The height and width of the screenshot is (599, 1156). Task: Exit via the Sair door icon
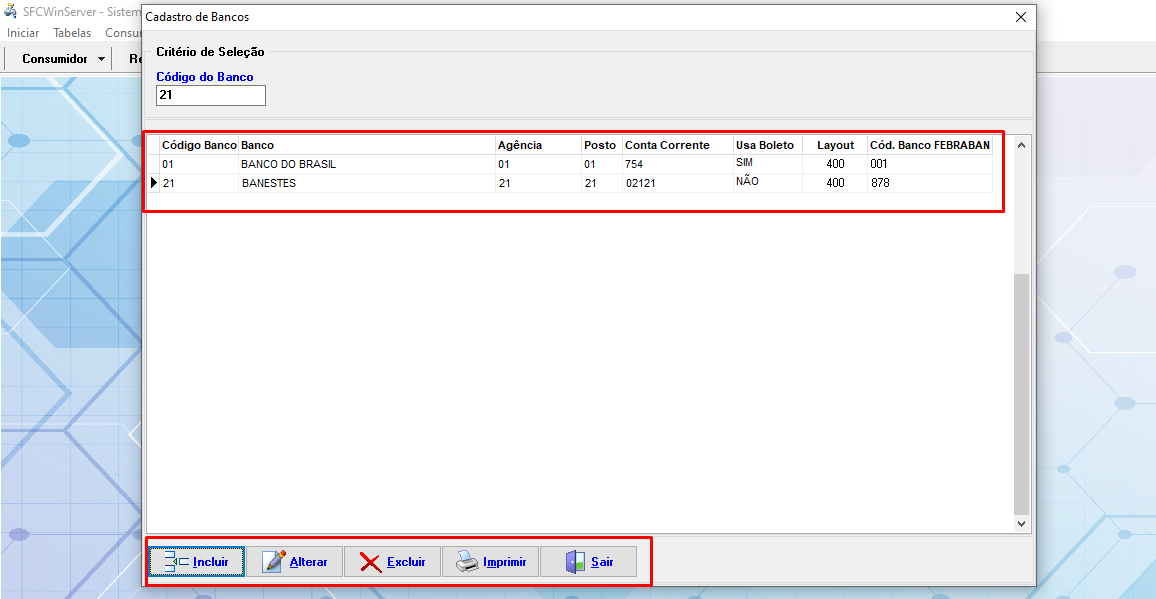coord(575,562)
